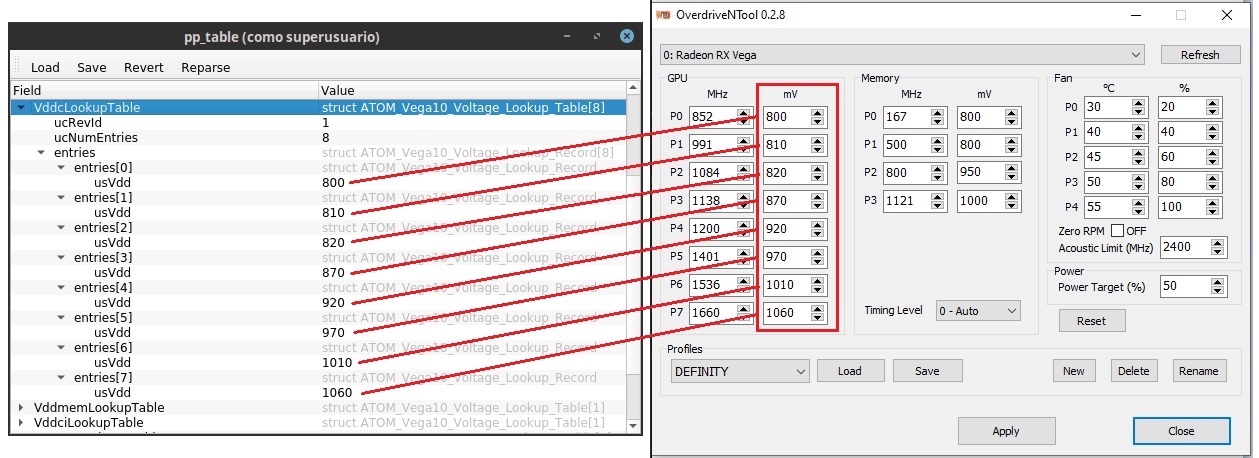Click the Reset button
Viewport: 1259px width, 458px height.
point(1091,321)
